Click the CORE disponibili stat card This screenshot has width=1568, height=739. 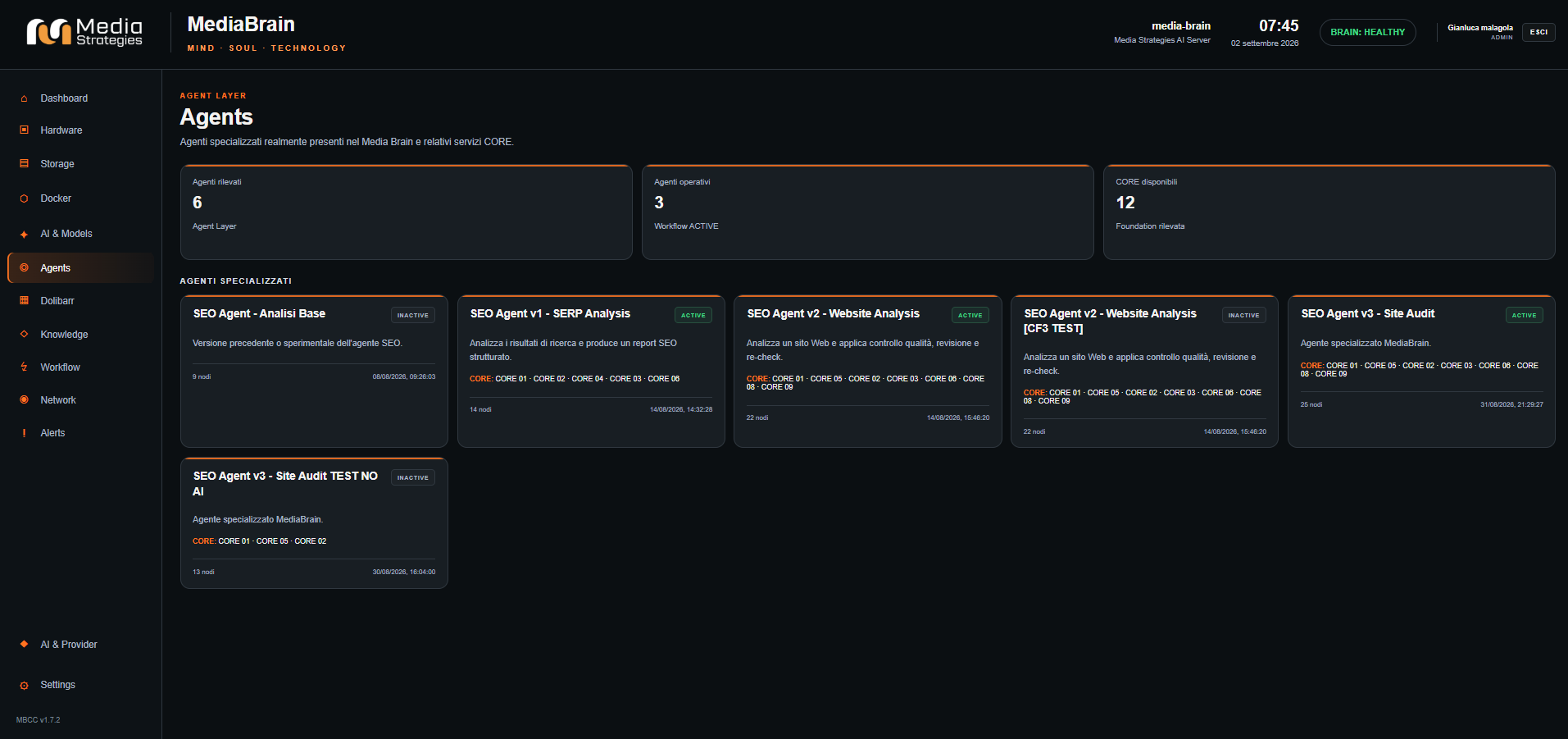(x=1329, y=212)
